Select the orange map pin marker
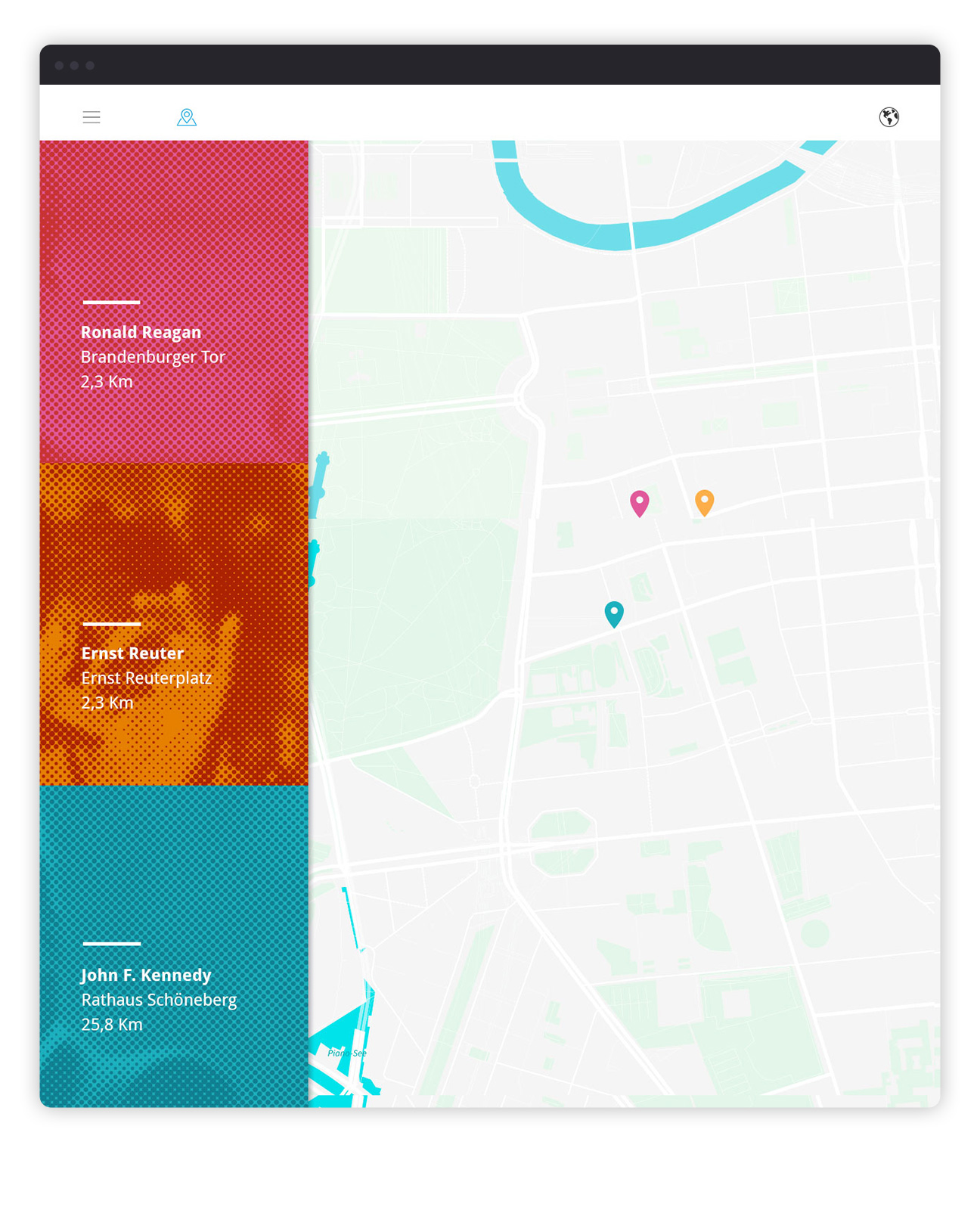The image size is (980, 1210). [x=704, y=503]
